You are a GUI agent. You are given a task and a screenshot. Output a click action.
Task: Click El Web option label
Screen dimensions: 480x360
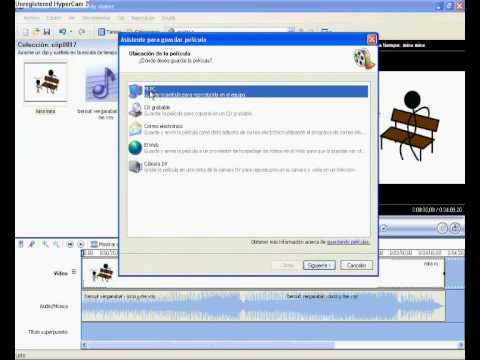151,145
